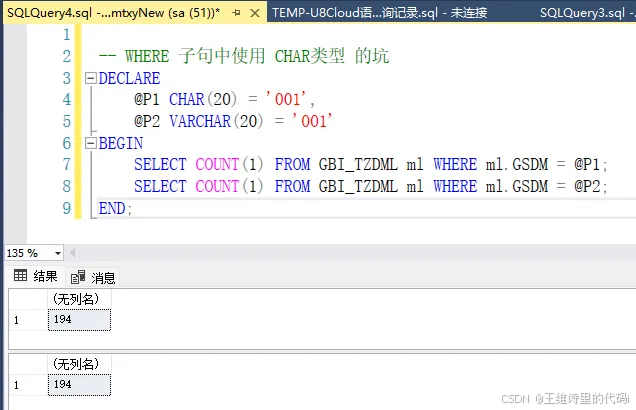Collapse the BEGIN block

91,143
